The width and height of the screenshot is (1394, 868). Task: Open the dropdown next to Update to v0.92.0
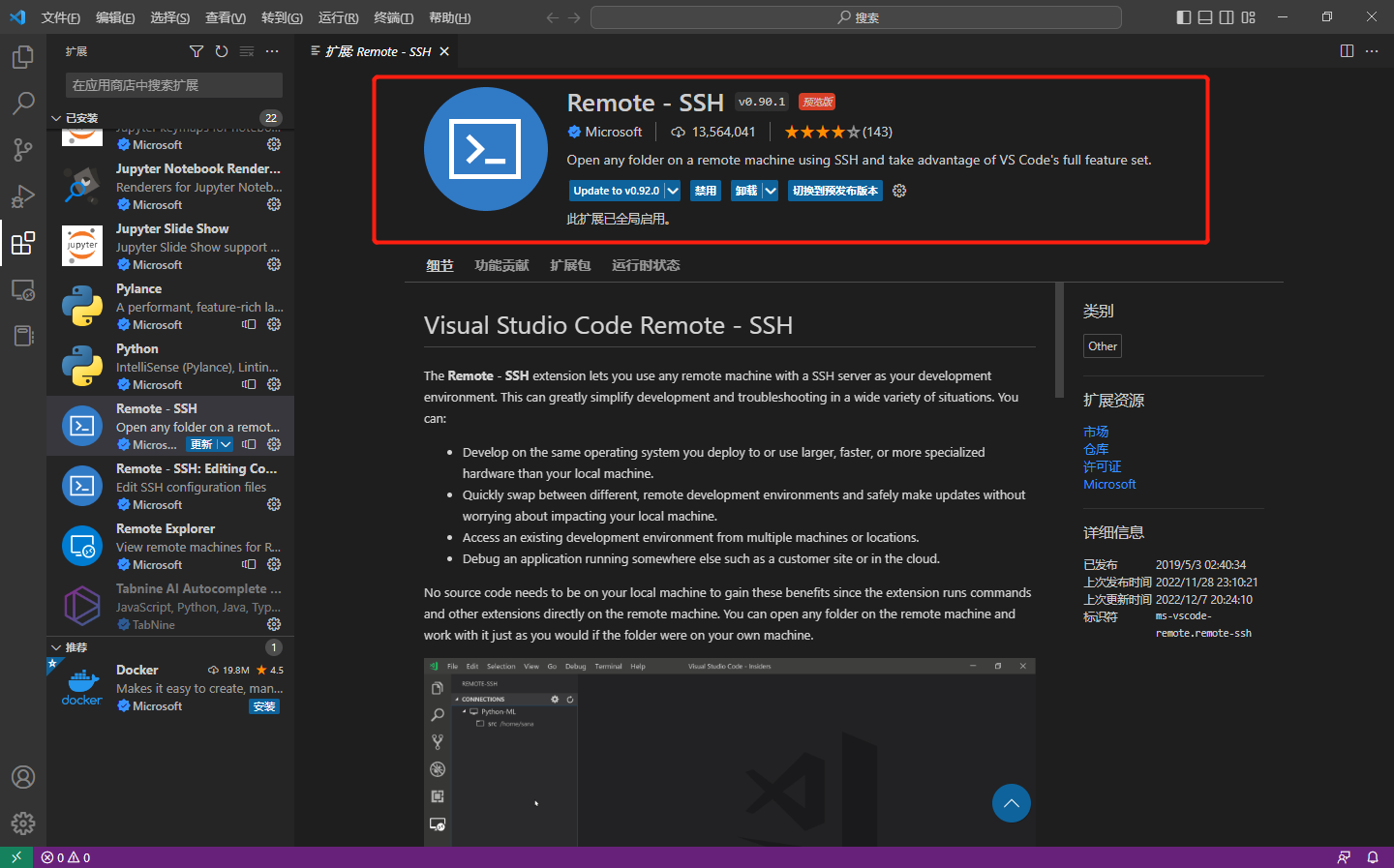673,191
